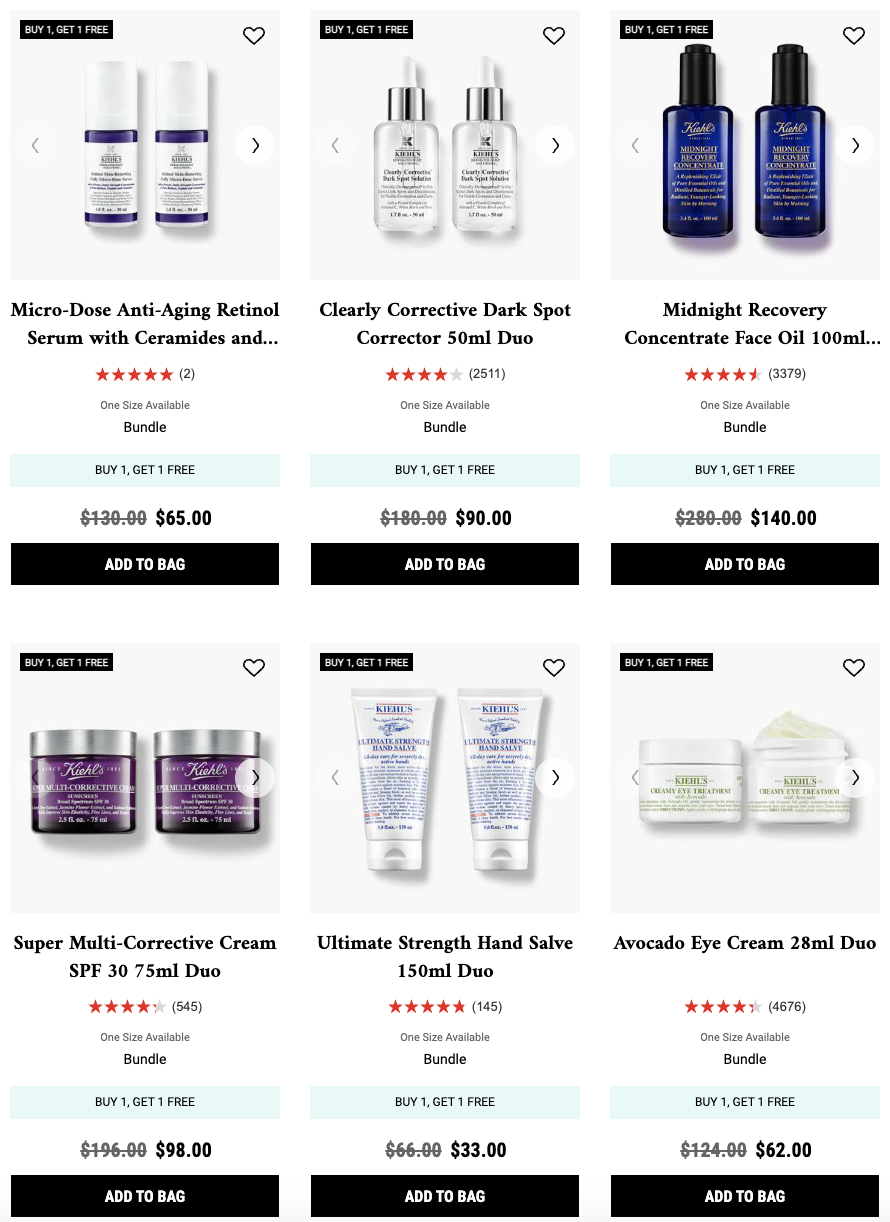Screen dimensions: 890x1222
Task: Add Clearly Corrective Dark Spot Corrector to wishlist
Action: 554,36
